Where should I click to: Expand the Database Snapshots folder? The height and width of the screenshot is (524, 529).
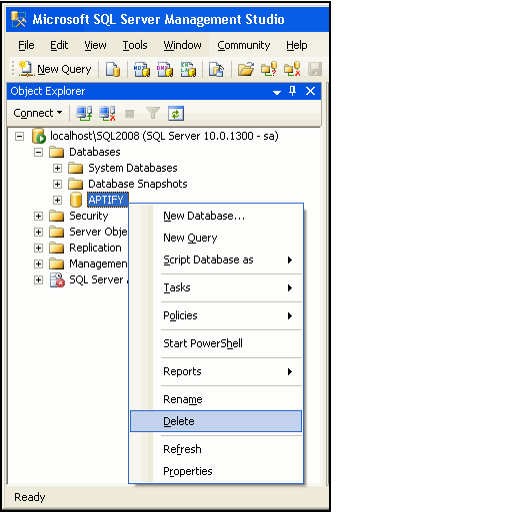point(57,184)
